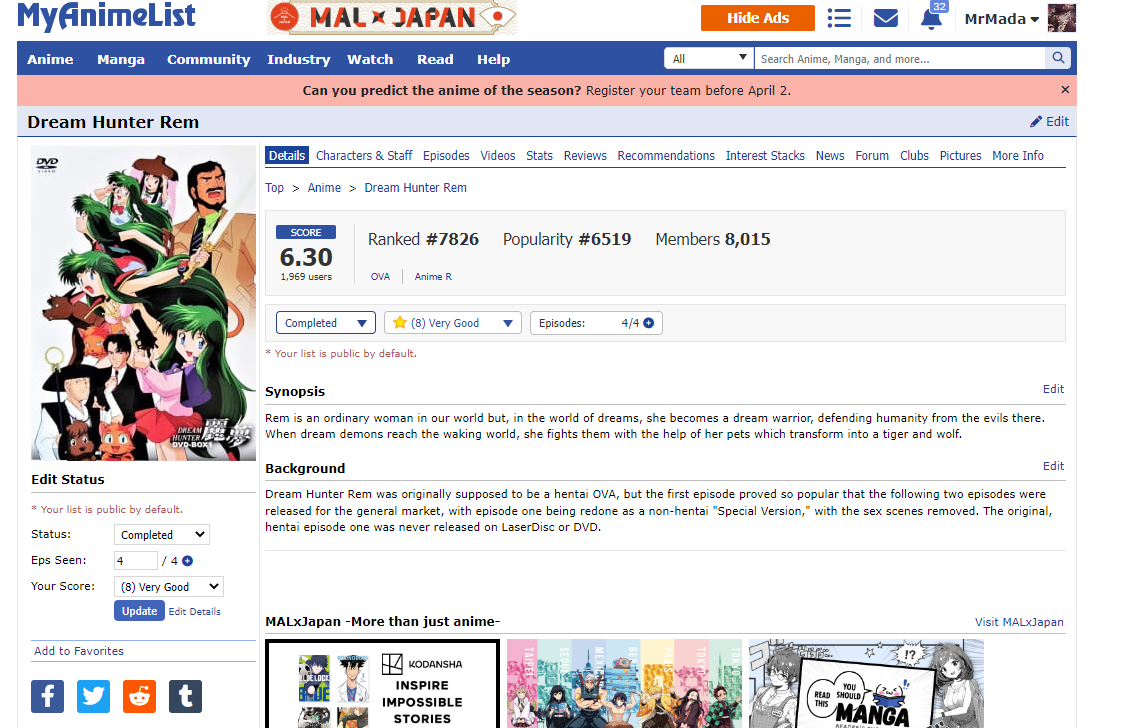Click Add to Favorites
Viewport: 1121px width, 728px height.
[x=79, y=651]
